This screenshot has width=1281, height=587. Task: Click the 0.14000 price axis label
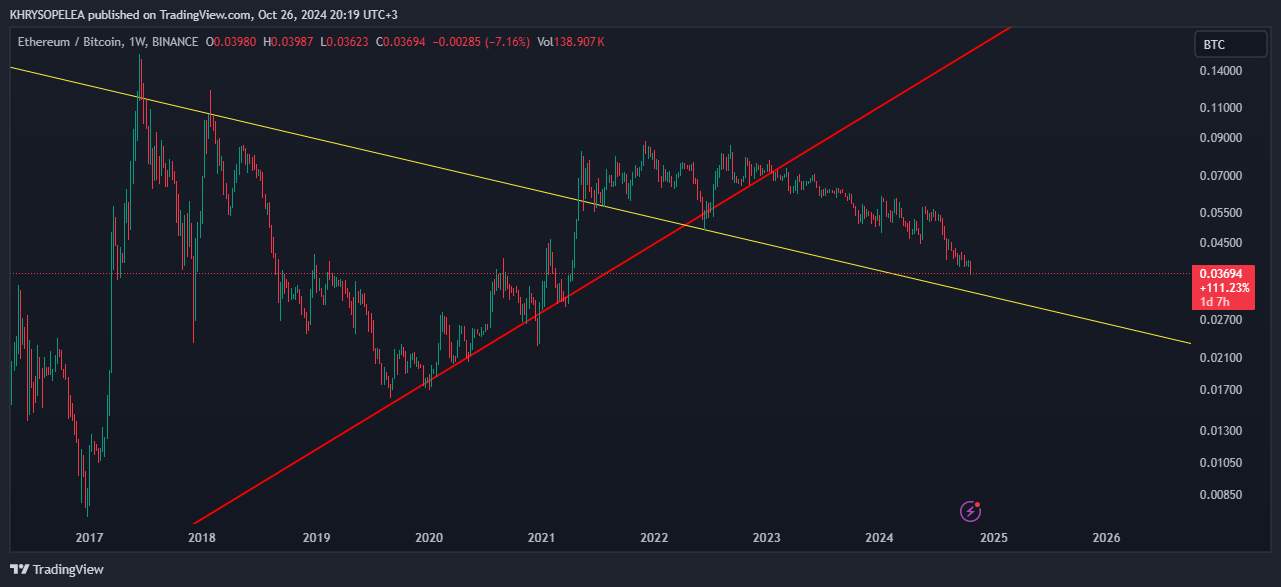(1220, 71)
